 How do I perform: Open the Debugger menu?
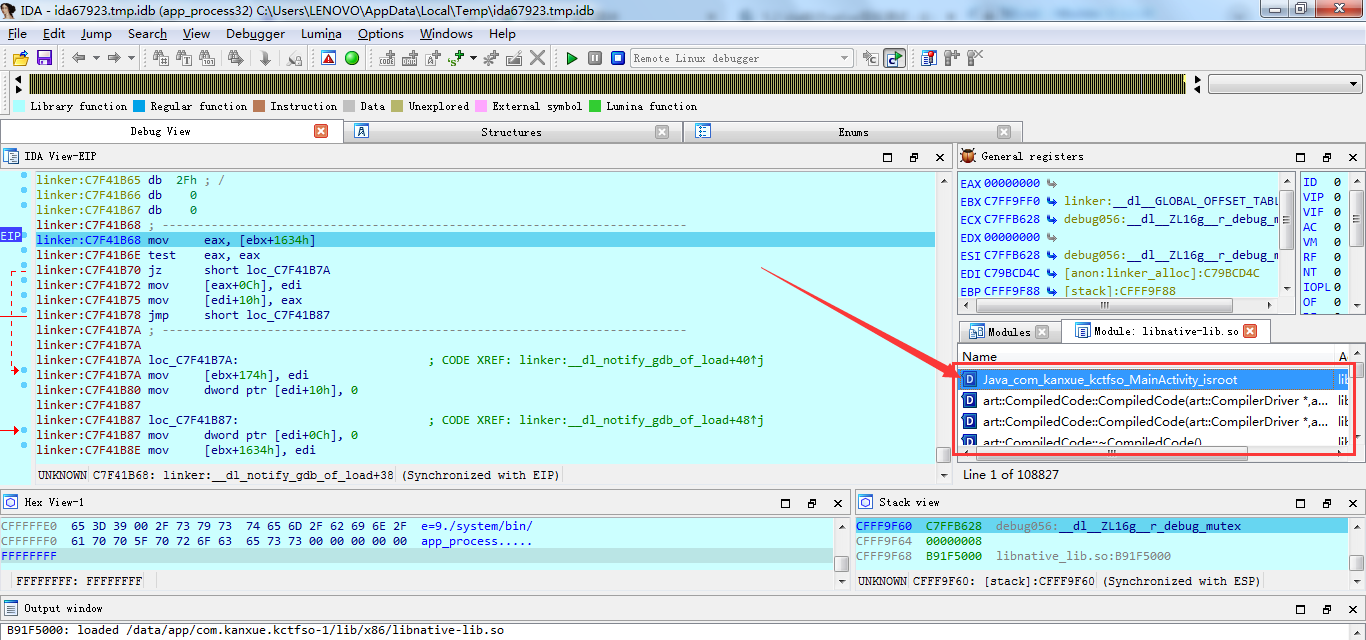[255, 34]
